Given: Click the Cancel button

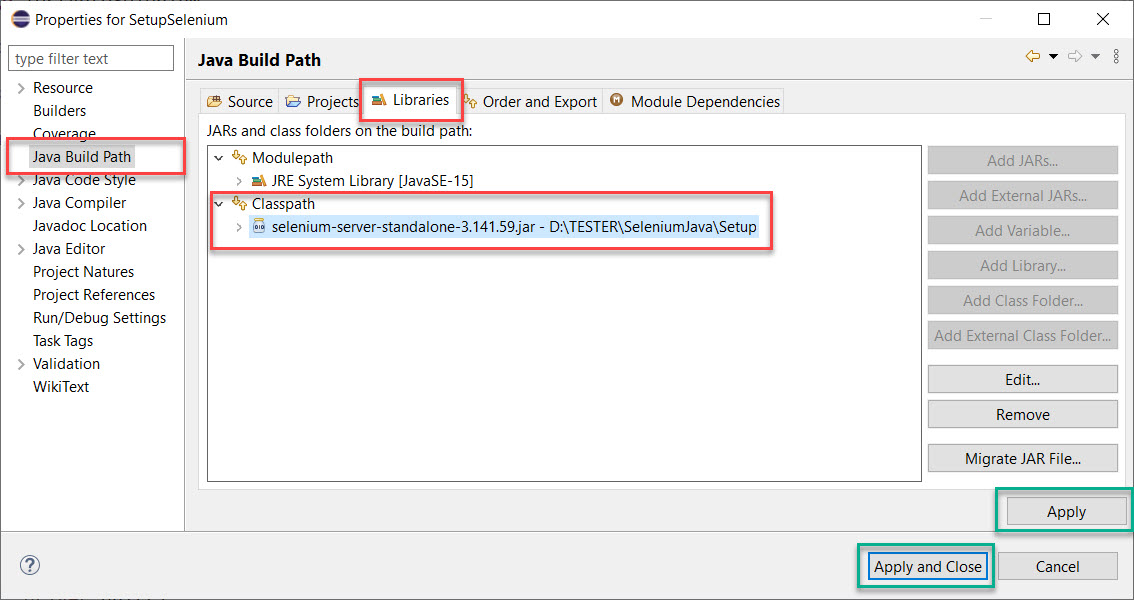Looking at the screenshot, I should point(1057,566).
